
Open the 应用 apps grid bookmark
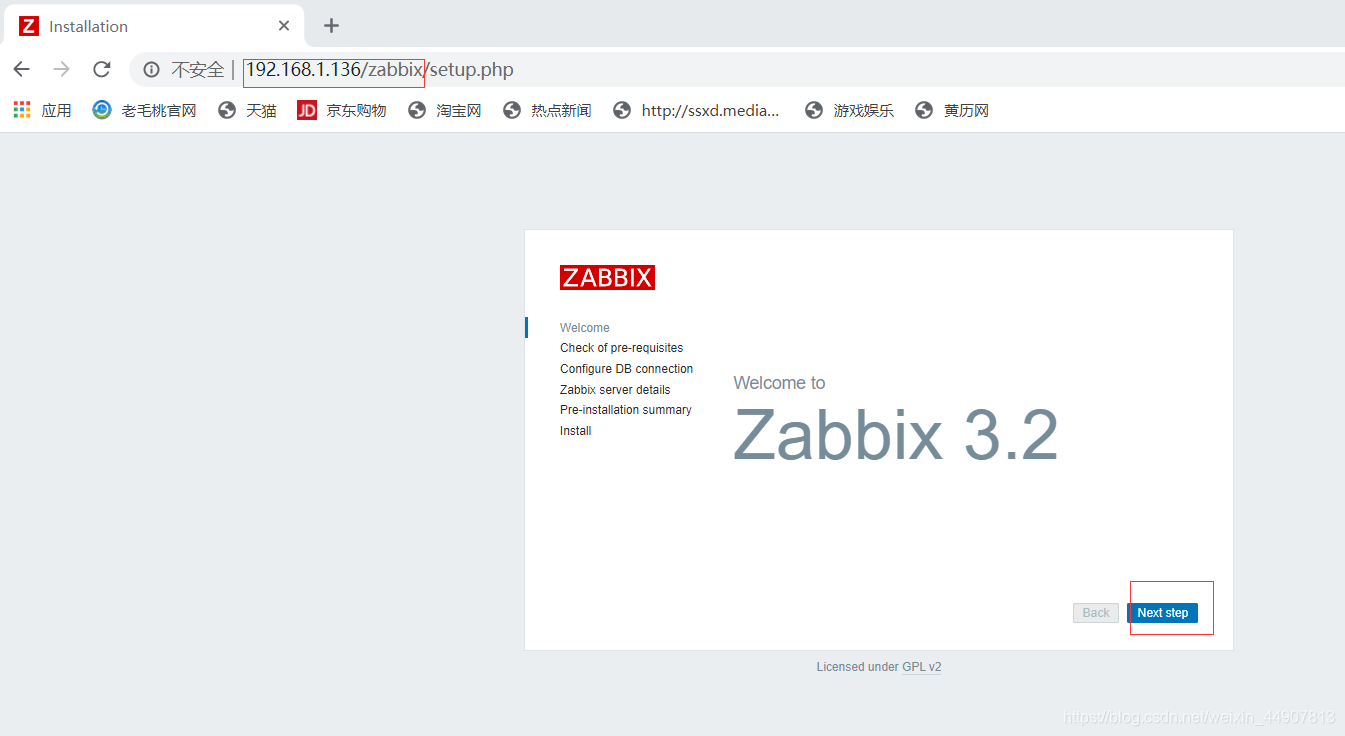click(43, 110)
